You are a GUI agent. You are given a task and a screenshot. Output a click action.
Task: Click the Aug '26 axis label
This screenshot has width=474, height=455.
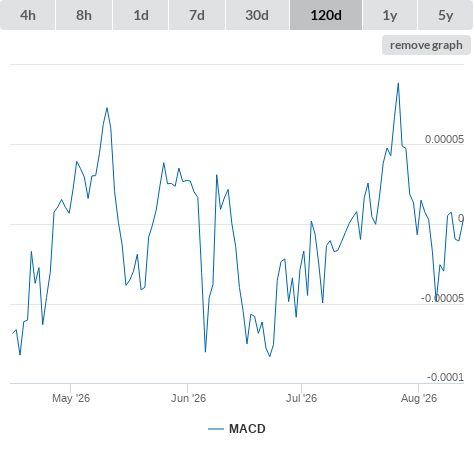click(419, 398)
